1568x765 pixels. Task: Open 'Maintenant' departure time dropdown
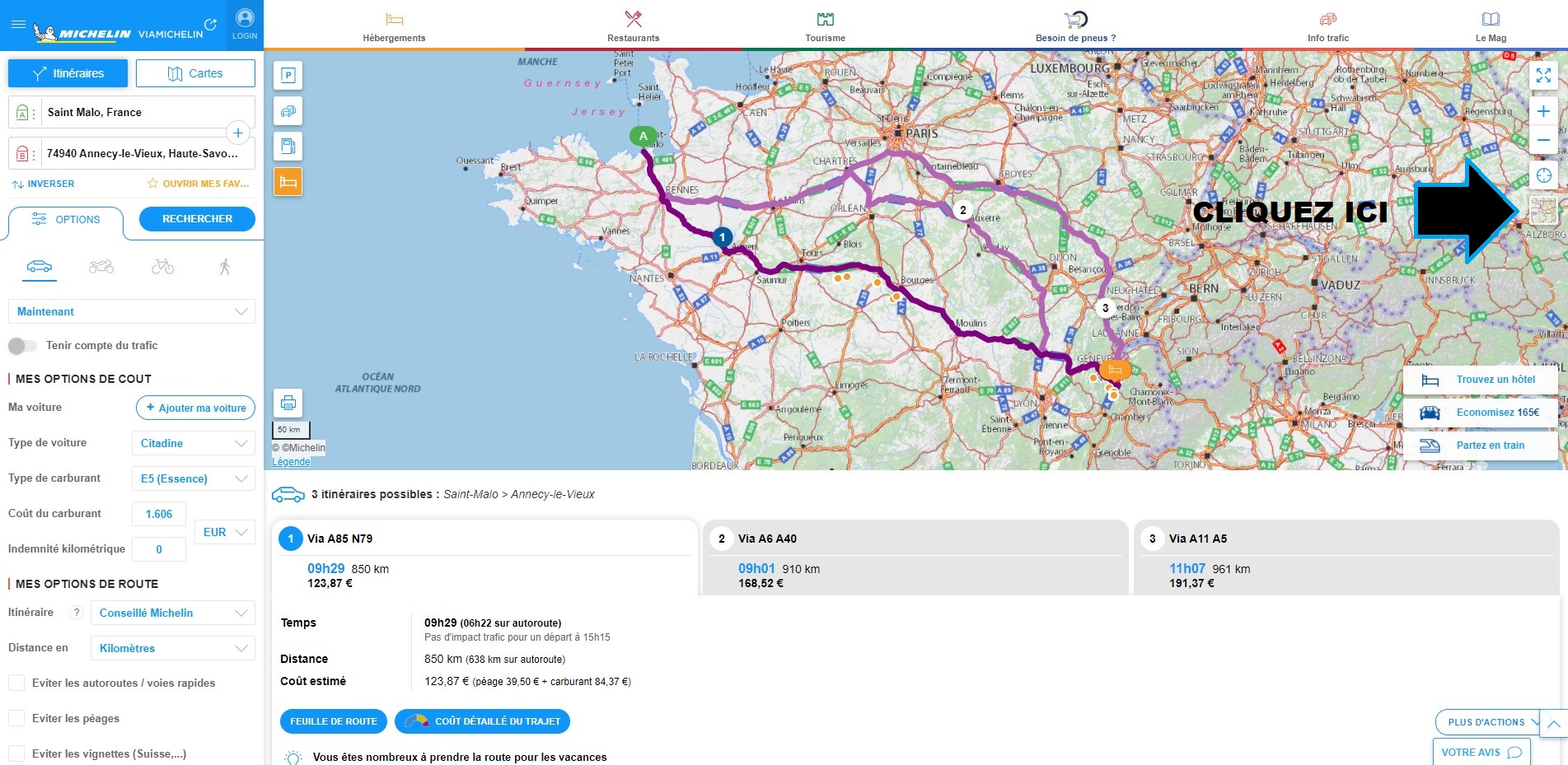[132, 311]
